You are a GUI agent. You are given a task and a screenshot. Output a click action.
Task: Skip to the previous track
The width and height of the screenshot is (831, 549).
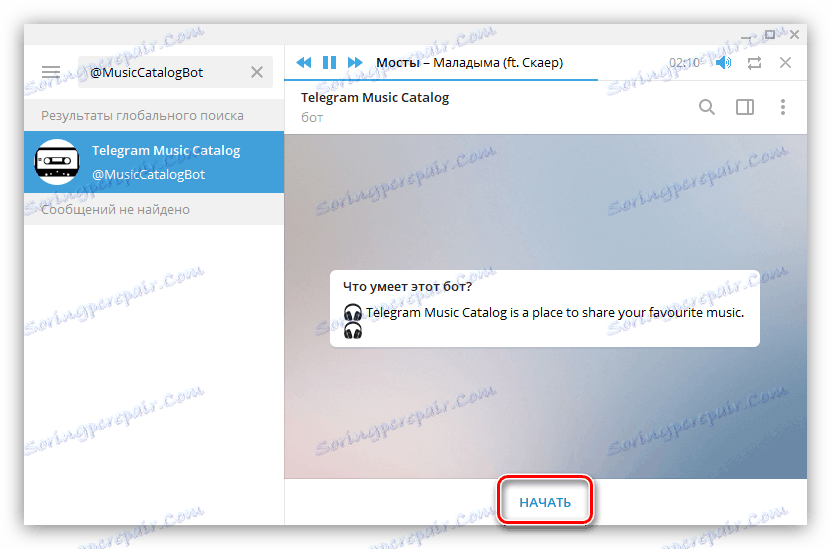304,63
